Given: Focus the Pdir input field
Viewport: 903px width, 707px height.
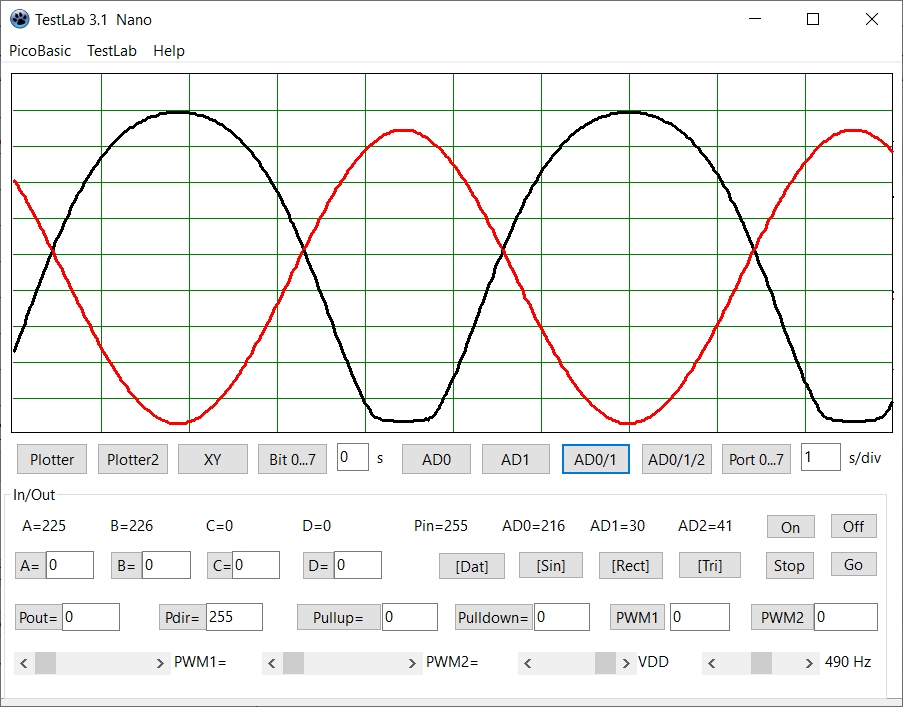Looking at the screenshot, I should pos(233,617).
